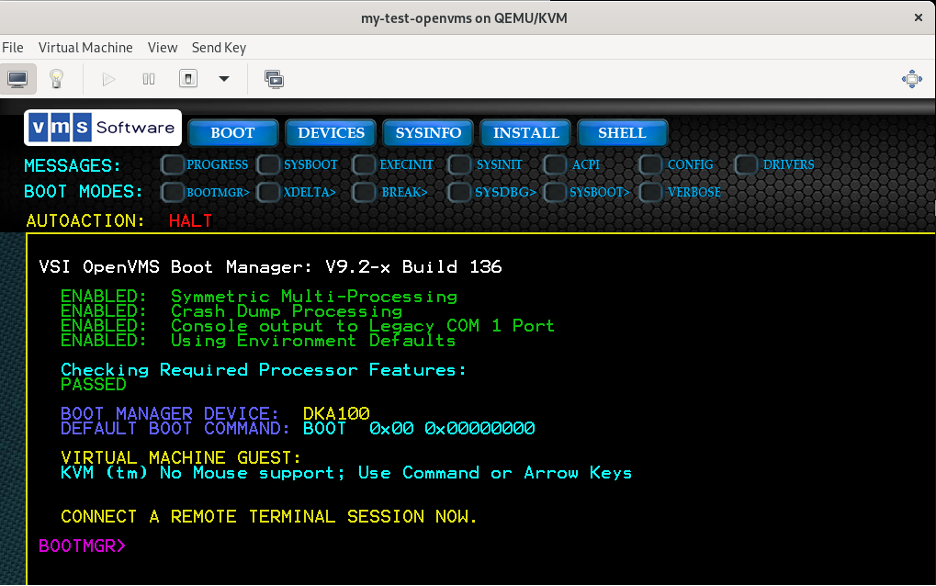The width and height of the screenshot is (936, 586).
Task: Click the VMS Software logo
Action: pos(101,128)
